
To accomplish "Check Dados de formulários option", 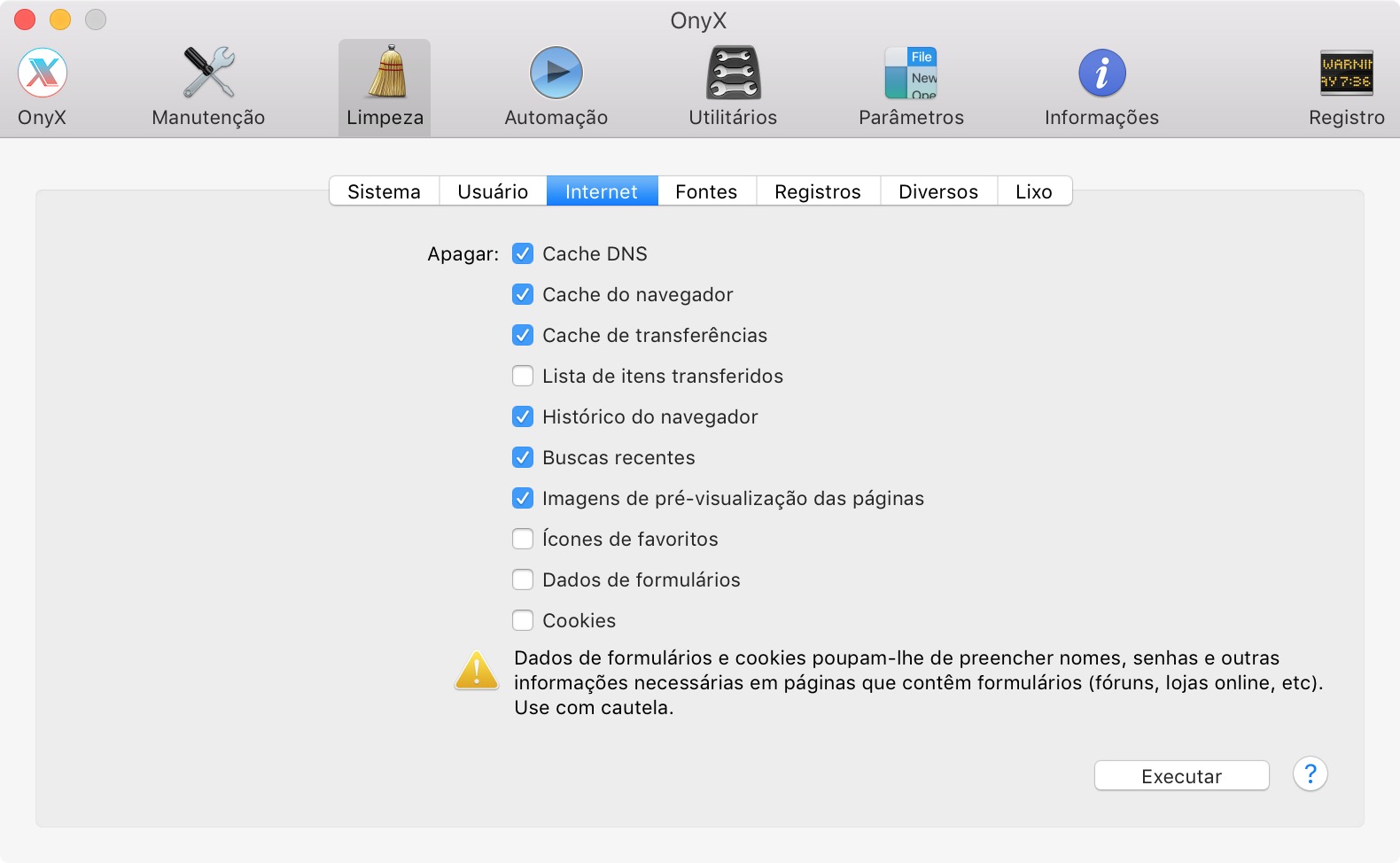I will 523,579.
